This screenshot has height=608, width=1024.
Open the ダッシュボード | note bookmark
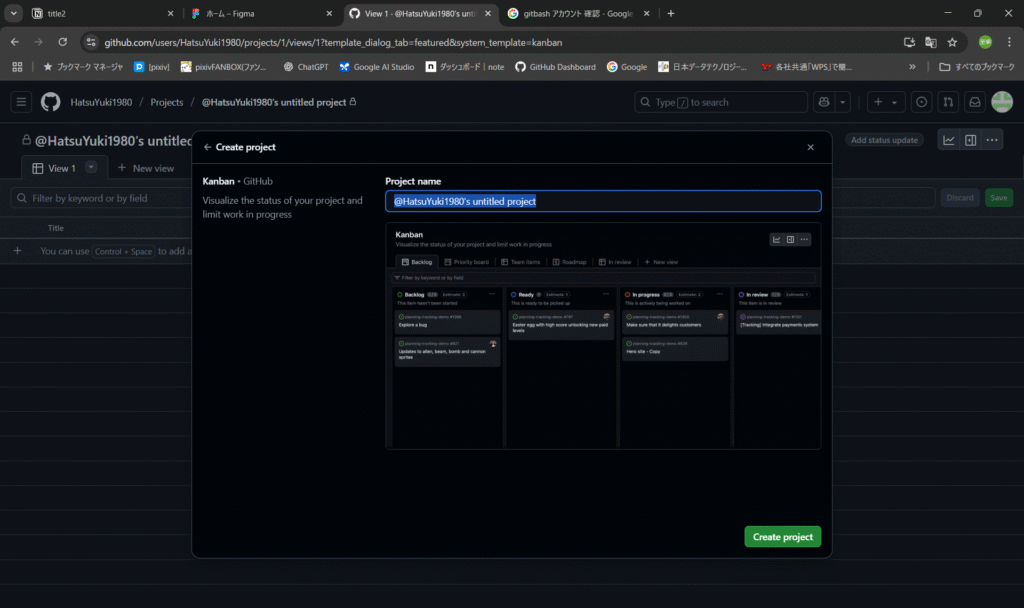coord(465,67)
